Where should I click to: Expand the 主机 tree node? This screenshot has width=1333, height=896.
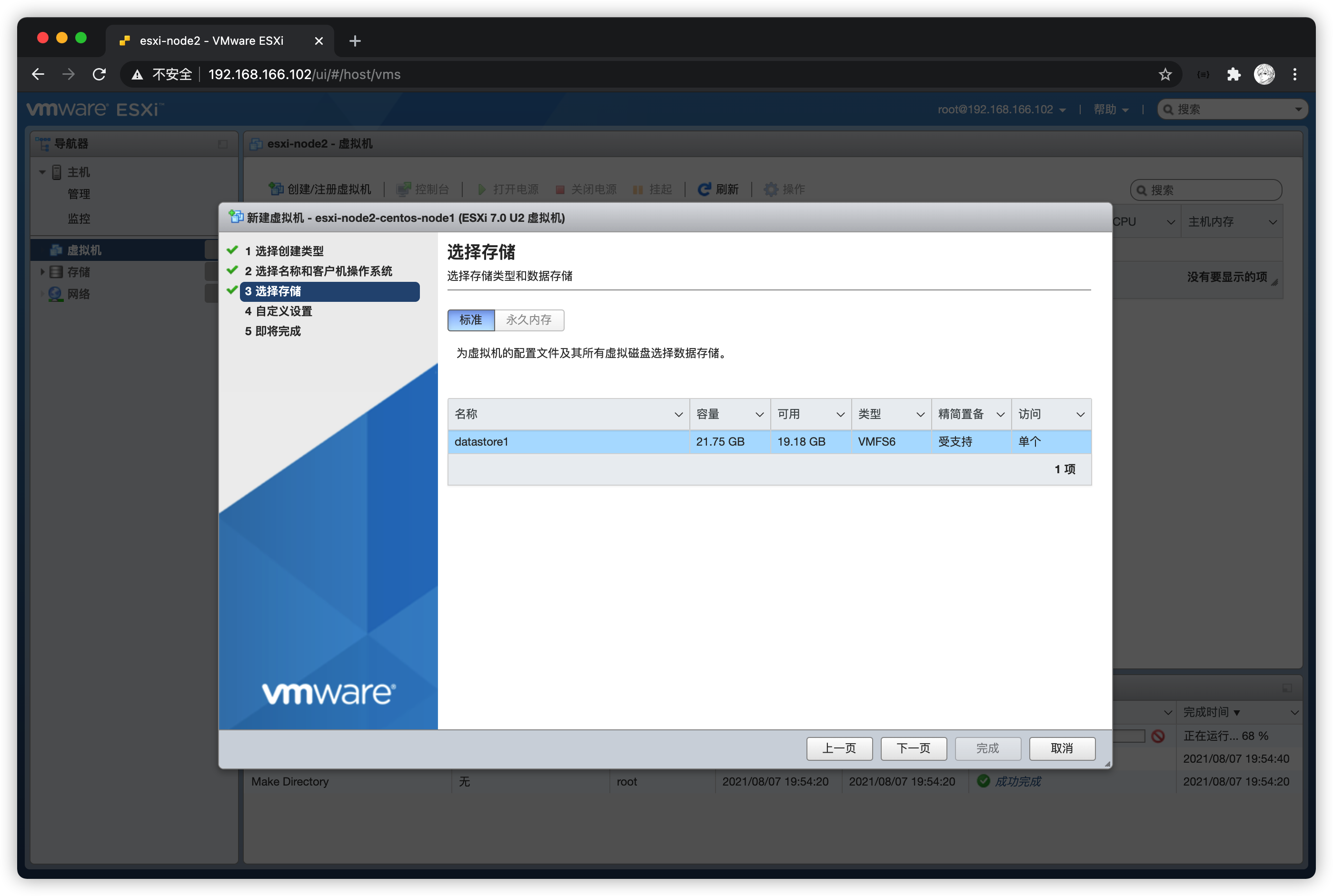[42, 172]
